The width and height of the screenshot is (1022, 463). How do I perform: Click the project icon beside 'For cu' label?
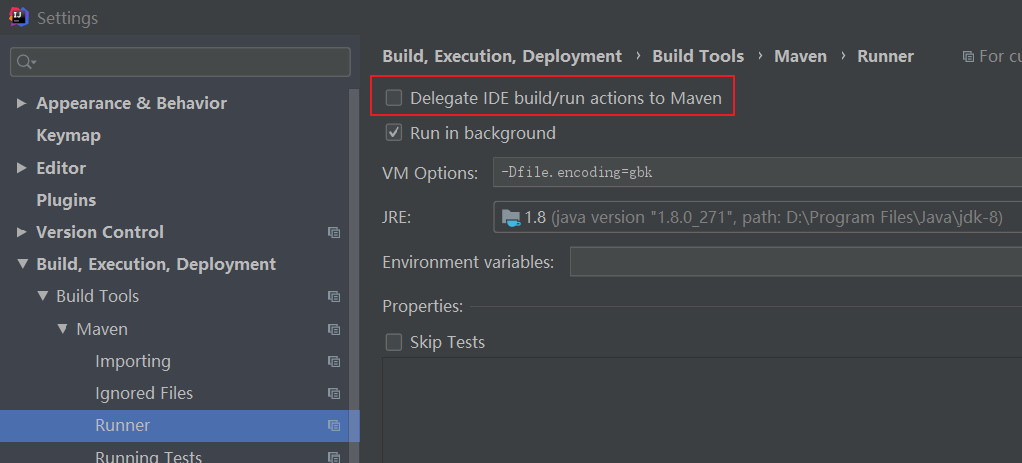(x=969, y=57)
